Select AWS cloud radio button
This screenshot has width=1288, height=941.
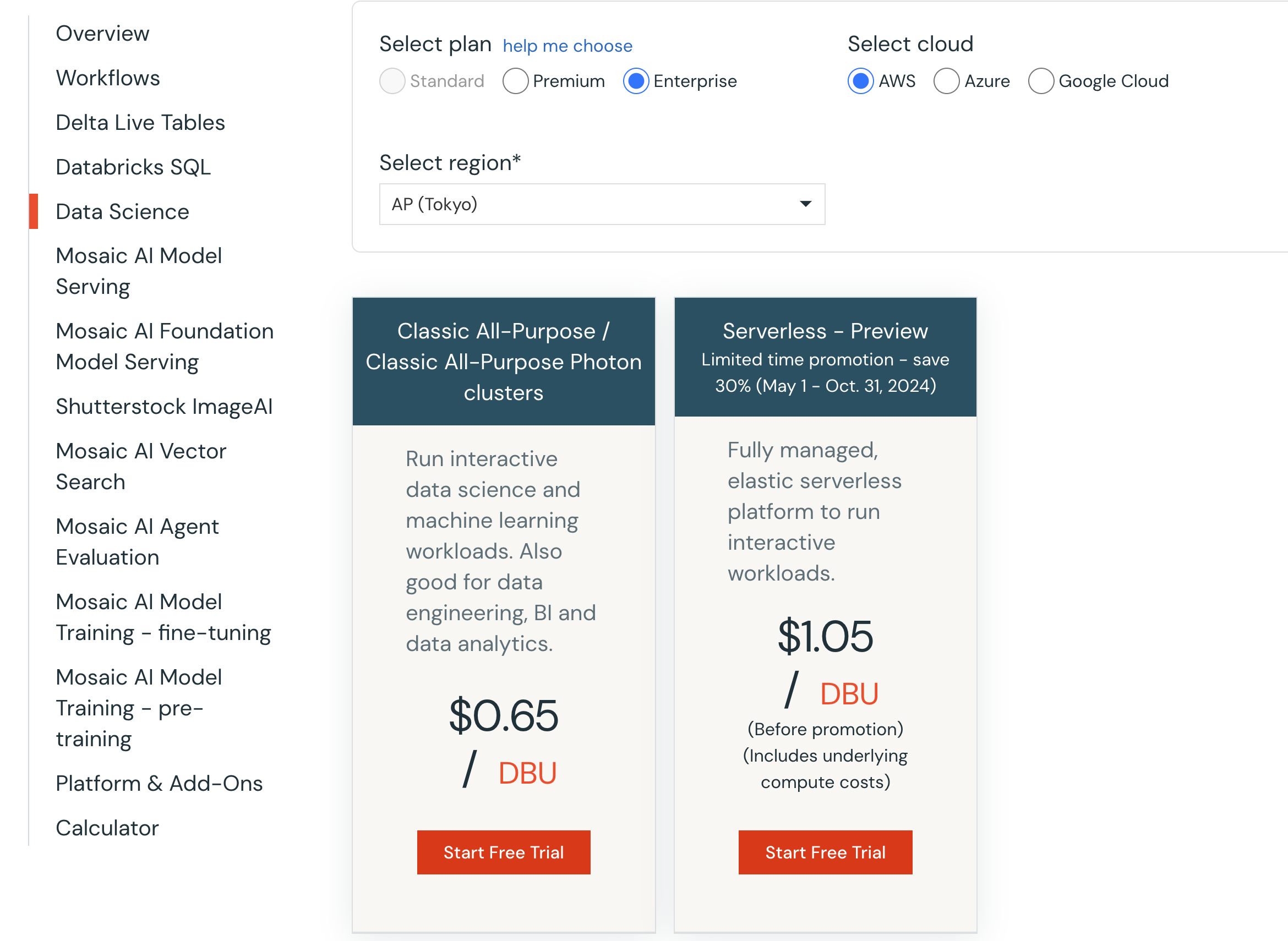[860, 81]
